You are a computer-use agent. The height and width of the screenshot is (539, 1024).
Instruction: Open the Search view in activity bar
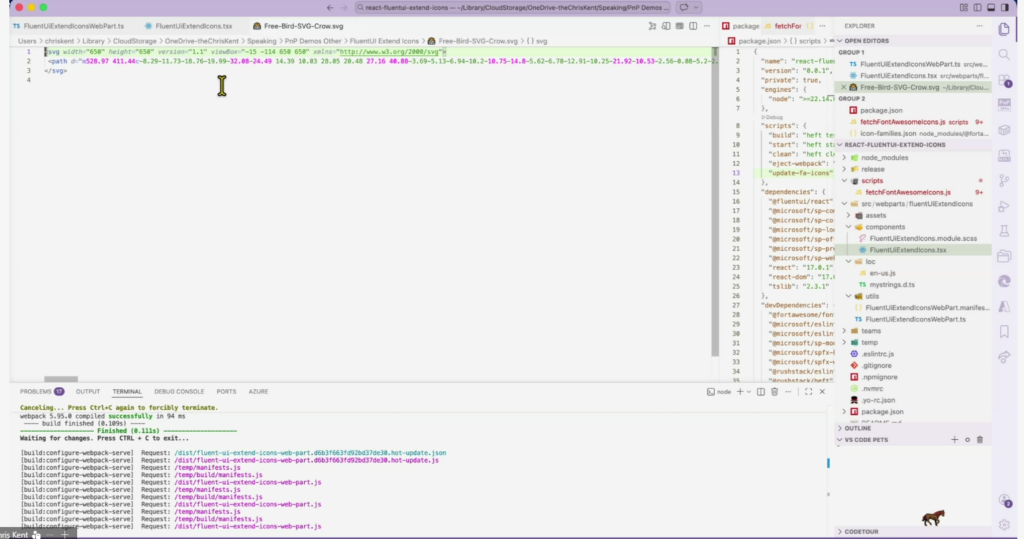coord(1004,54)
